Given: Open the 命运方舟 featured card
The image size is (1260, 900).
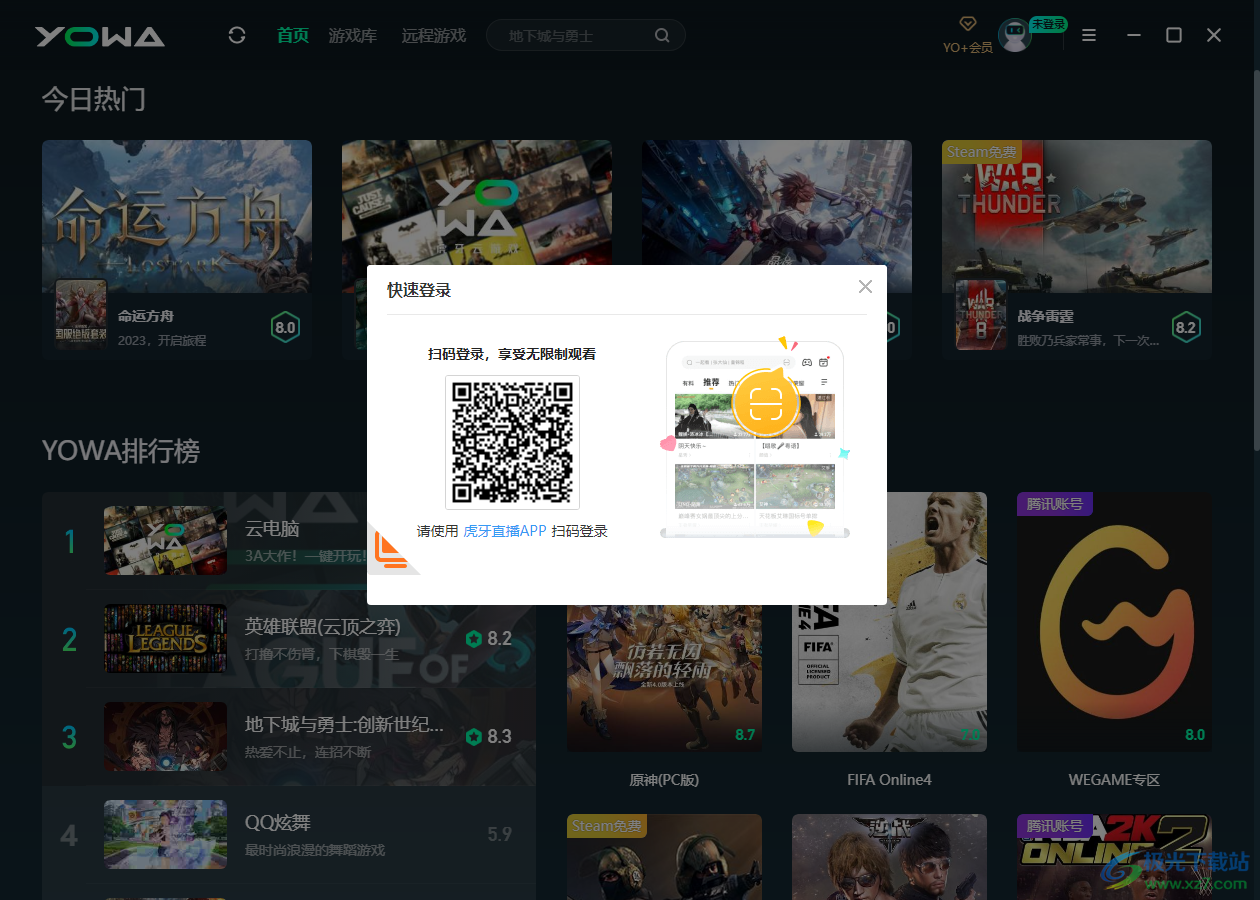Looking at the screenshot, I should [x=177, y=250].
